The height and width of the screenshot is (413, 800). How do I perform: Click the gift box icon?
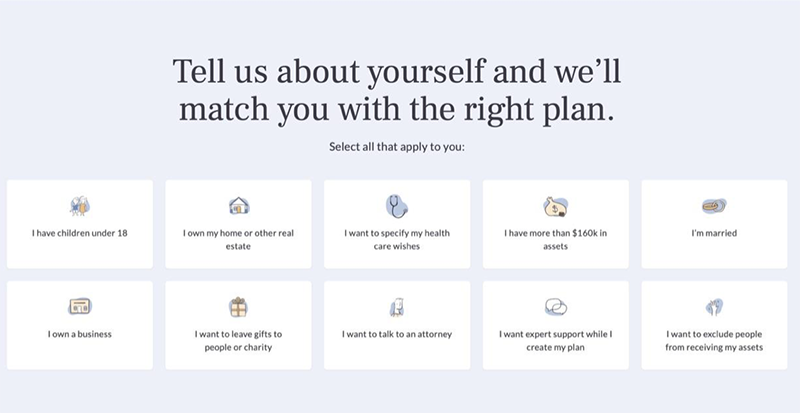(x=239, y=307)
